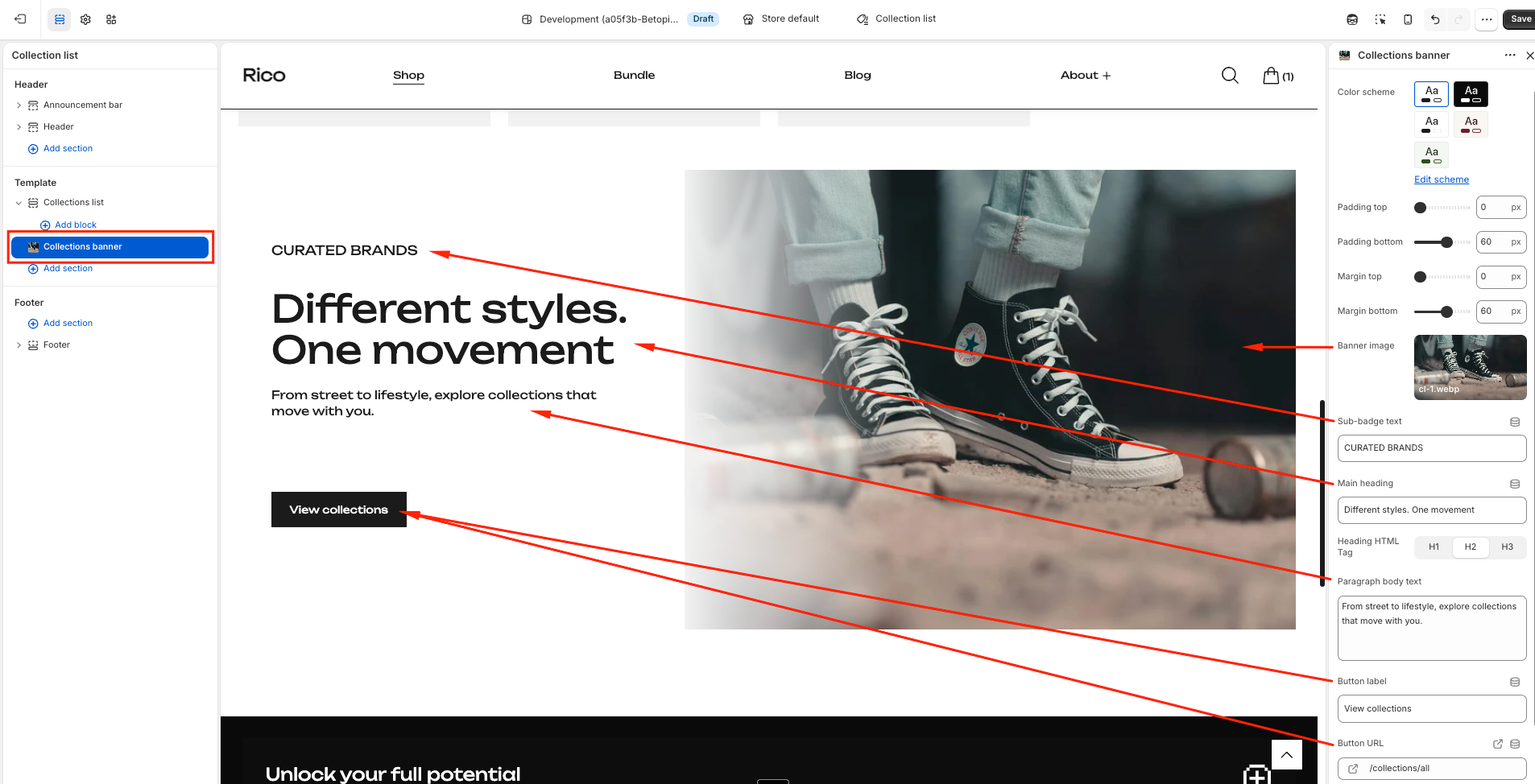
Task: Click the Paragraph body text area
Action: click(x=1432, y=628)
